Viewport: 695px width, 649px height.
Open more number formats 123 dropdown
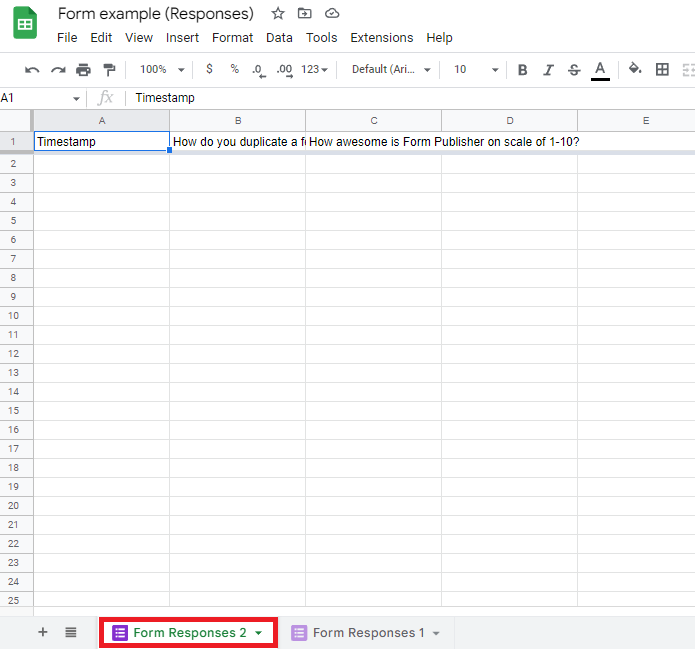[x=314, y=70]
